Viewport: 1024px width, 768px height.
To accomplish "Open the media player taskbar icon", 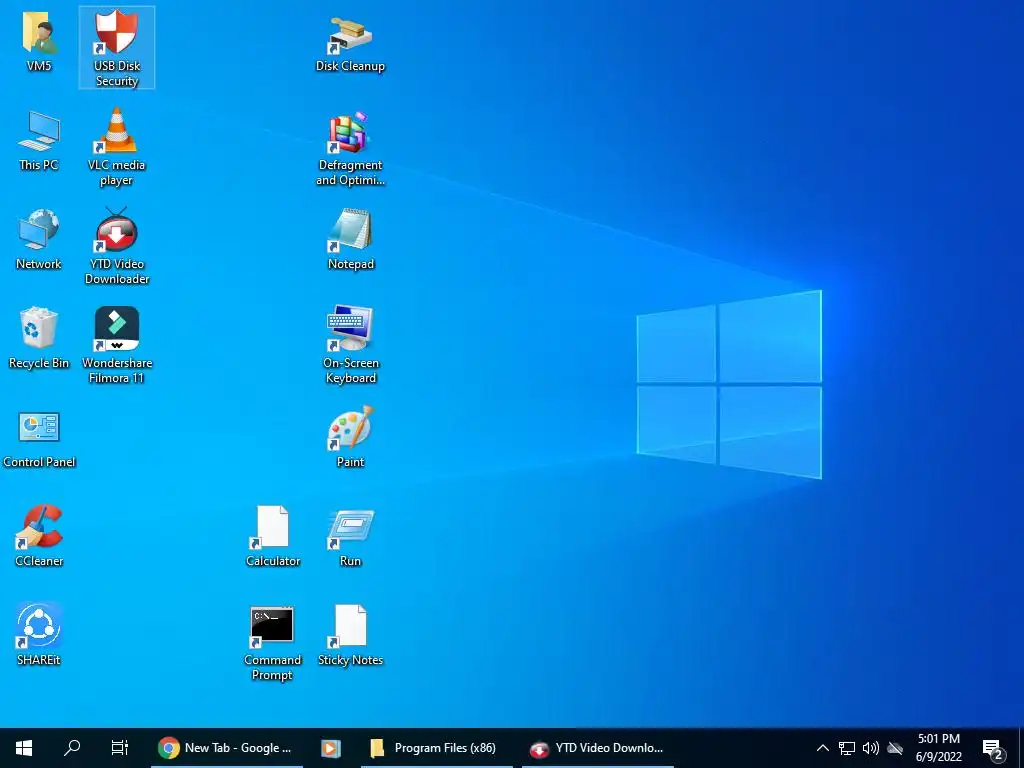I will (x=330, y=748).
